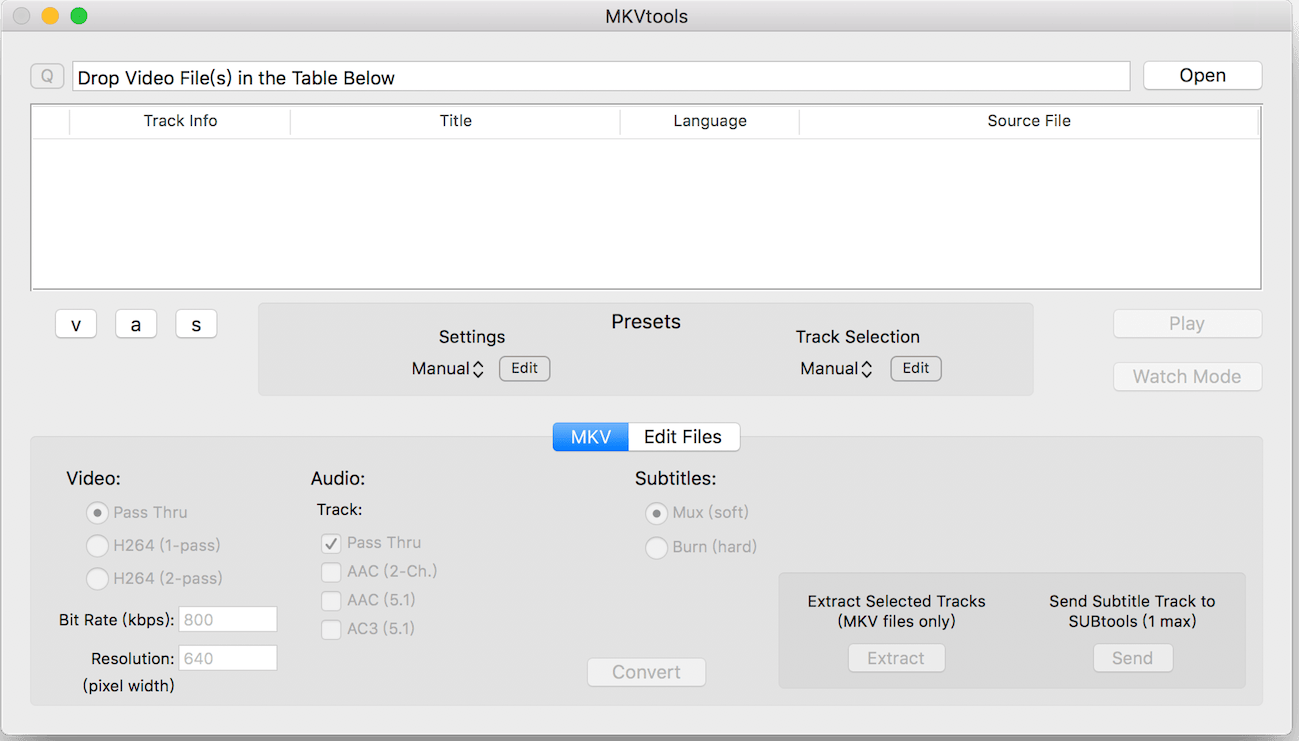The width and height of the screenshot is (1299, 741).
Task: Click the yellow minimize window button
Action: pyautogui.click(x=50, y=16)
